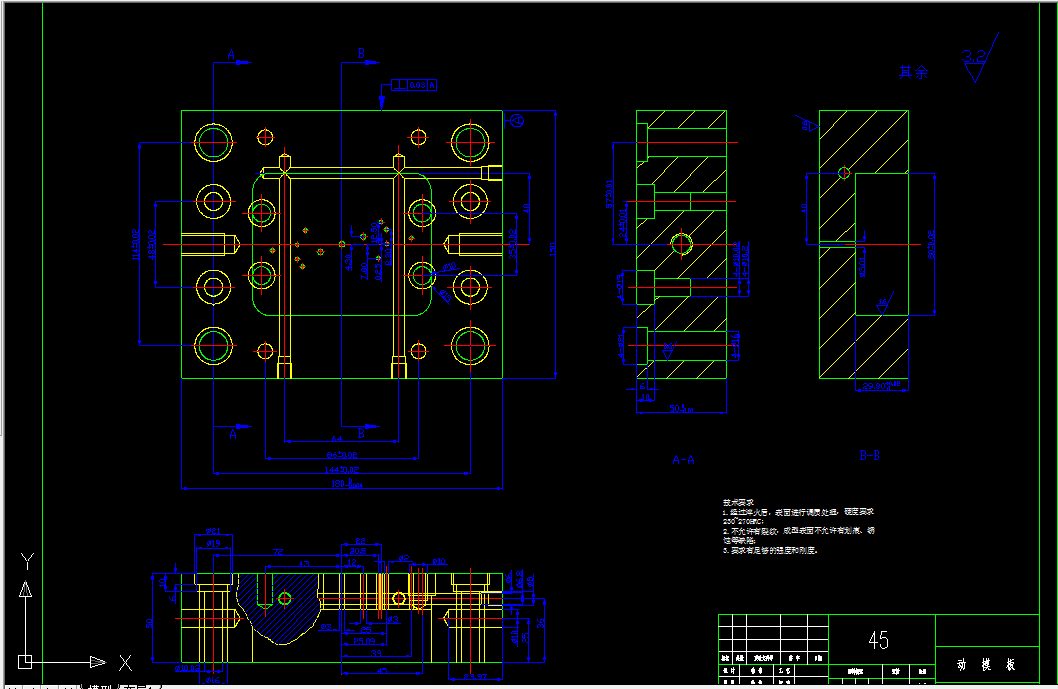1058x689 pixels.
Task: Select the B-B section view label
Action: 870,456
